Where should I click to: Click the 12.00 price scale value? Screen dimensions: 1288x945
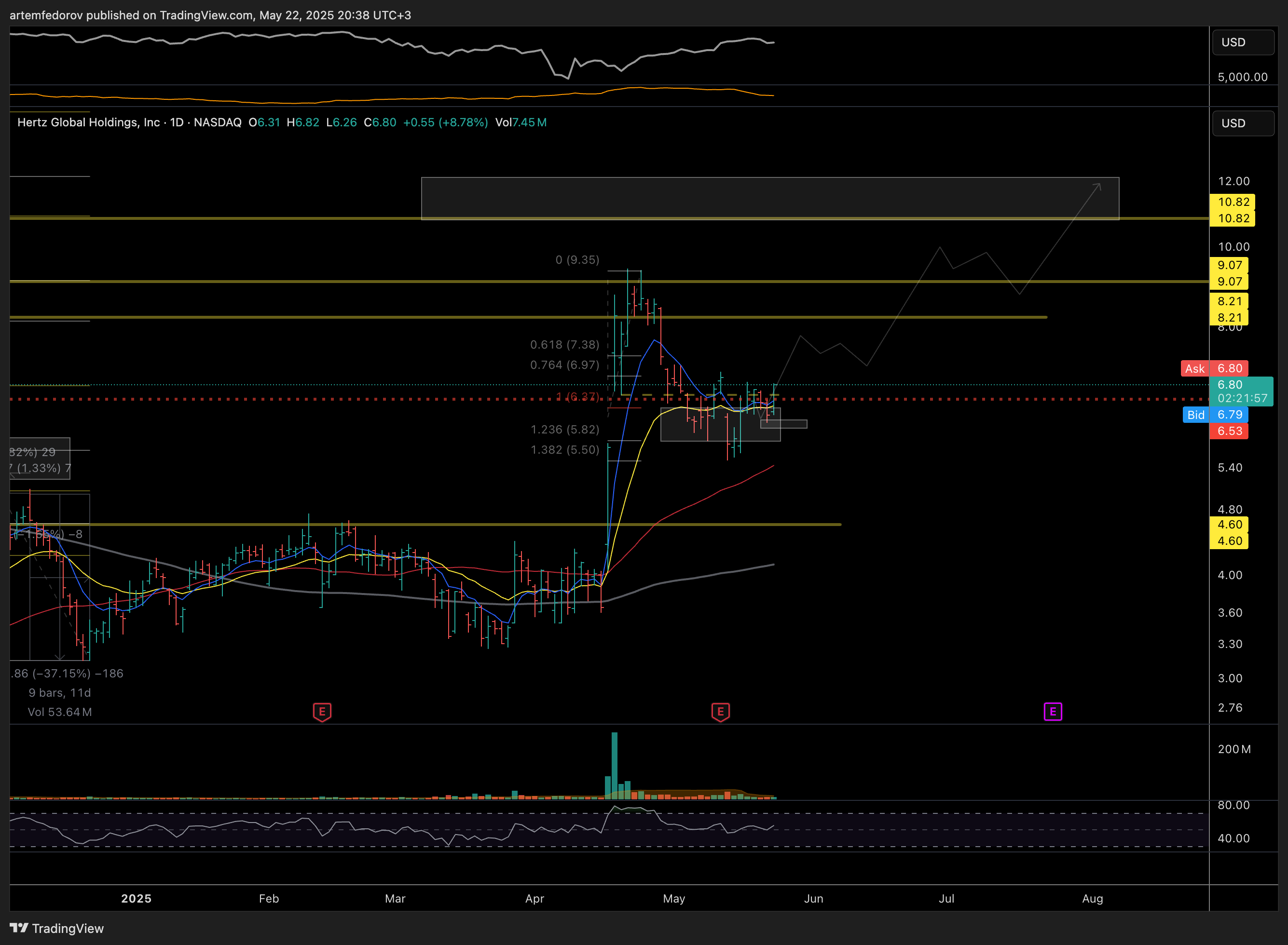click(1233, 181)
